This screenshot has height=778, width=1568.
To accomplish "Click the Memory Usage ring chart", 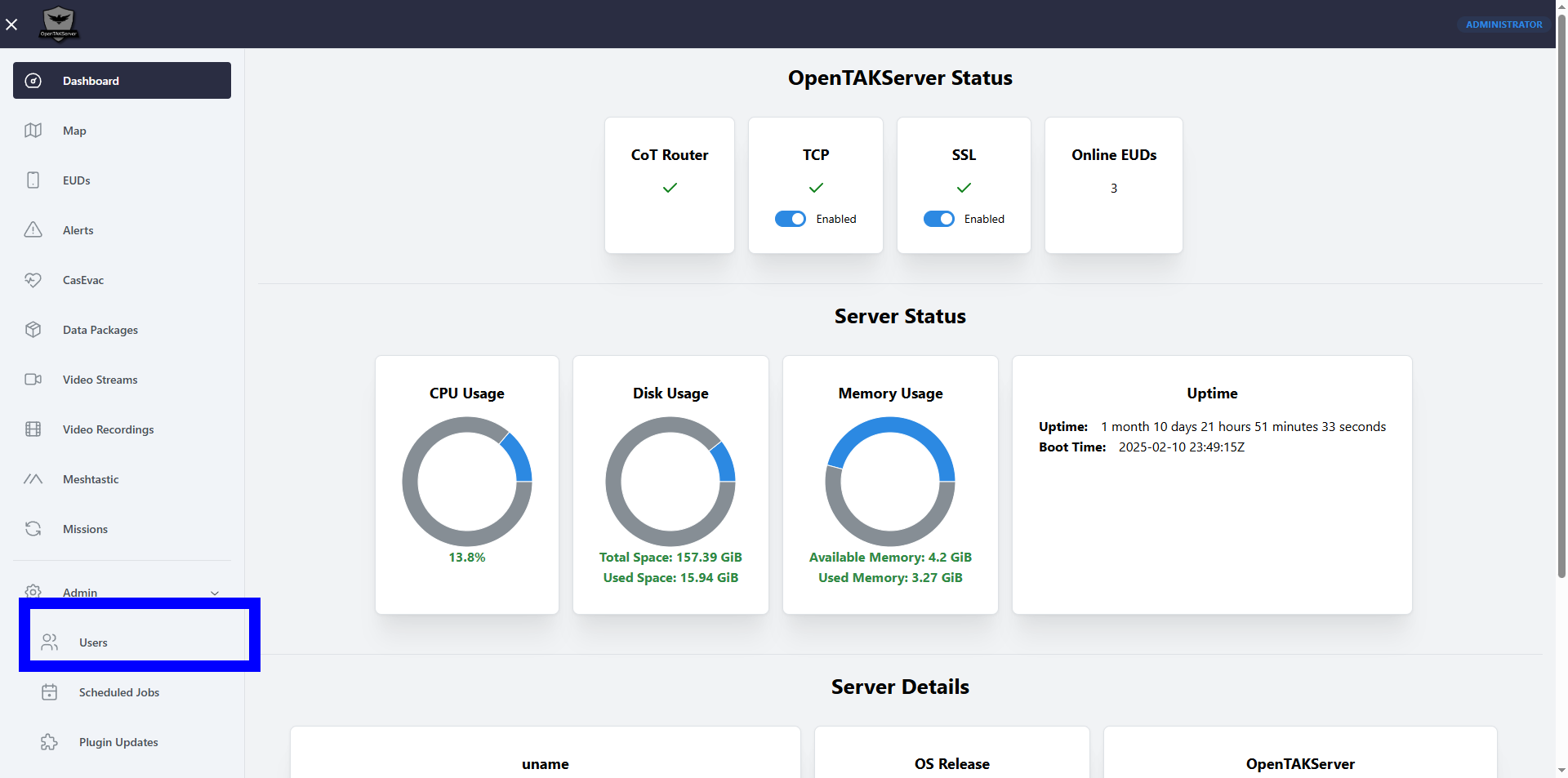I will pos(890,482).
